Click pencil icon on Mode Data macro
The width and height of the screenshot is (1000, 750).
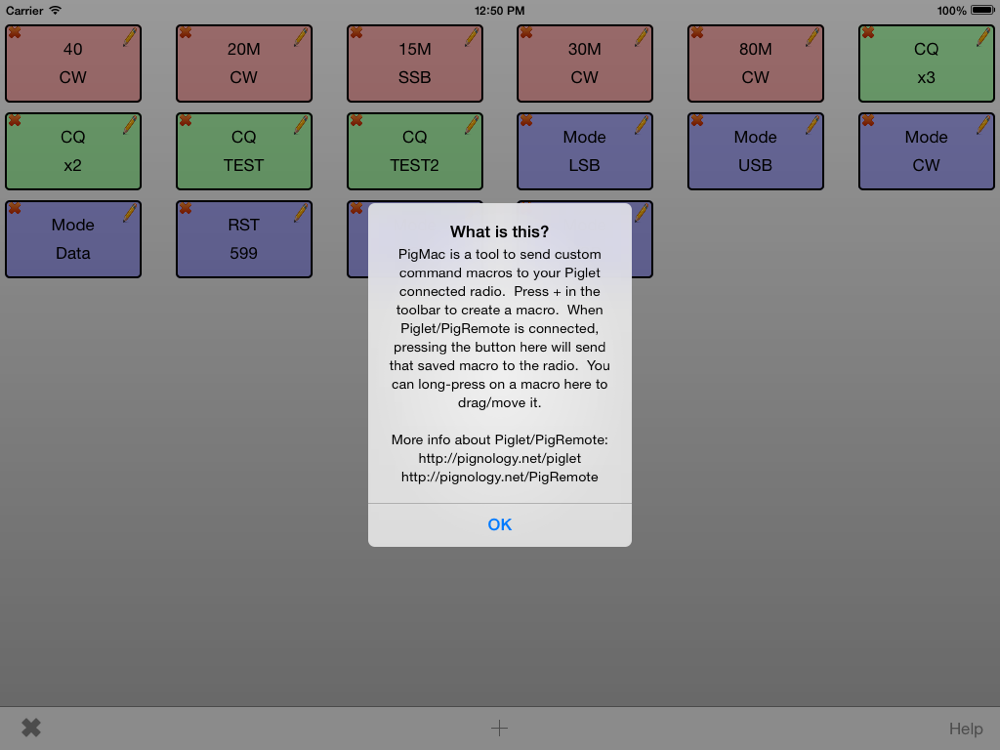(130, 212)
